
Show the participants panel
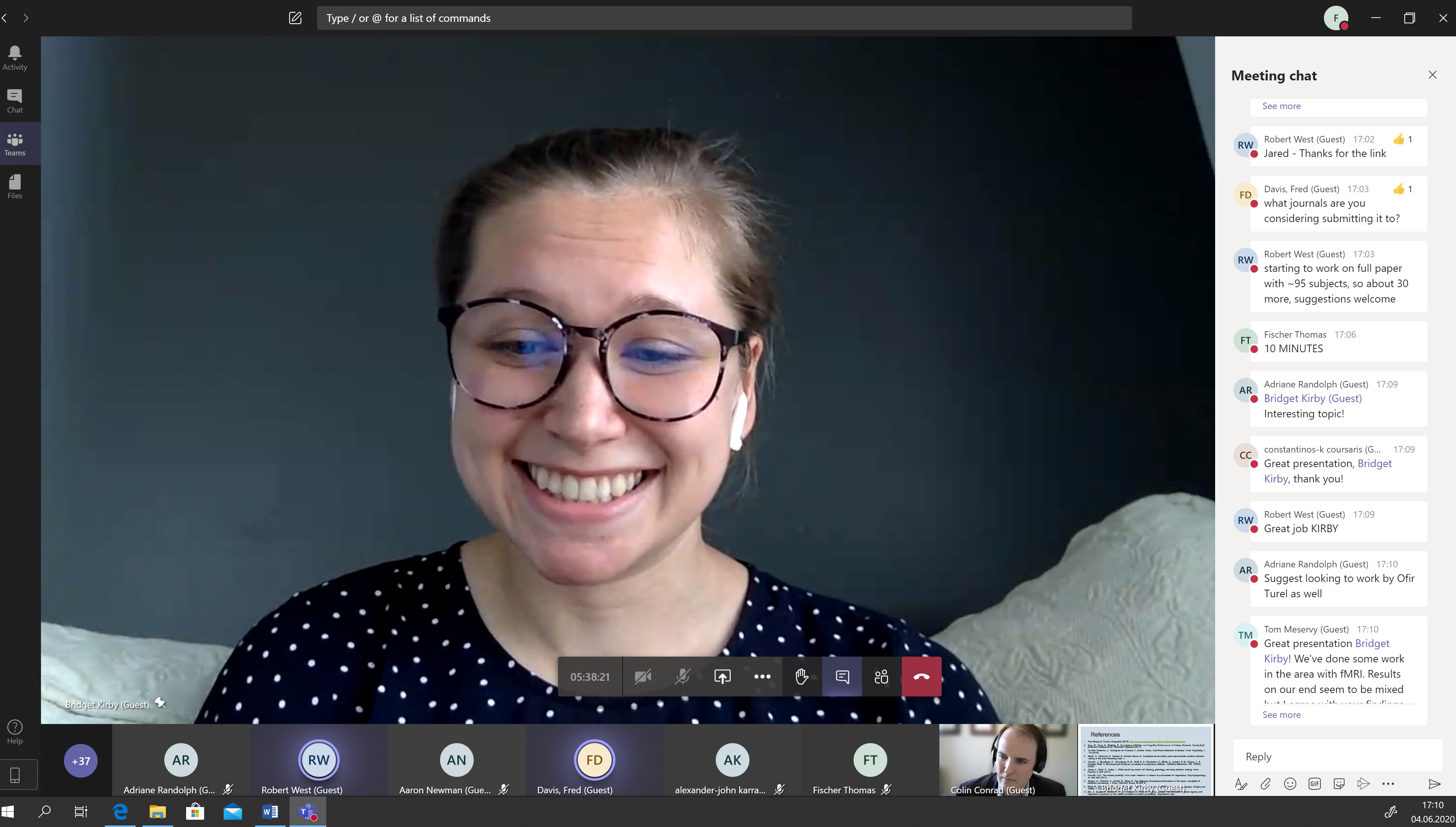[881, 677]
